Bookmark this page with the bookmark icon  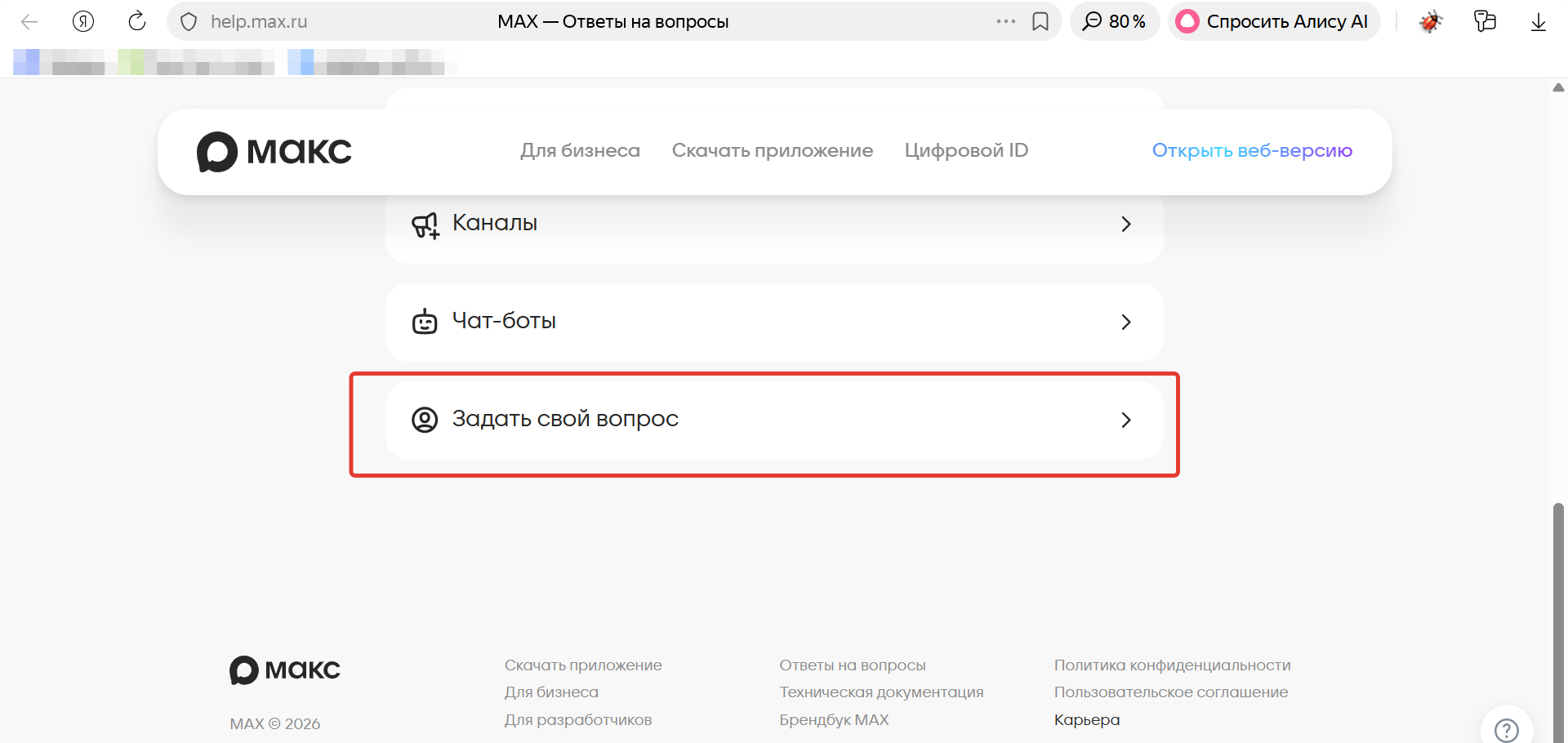click(1040, 21)
